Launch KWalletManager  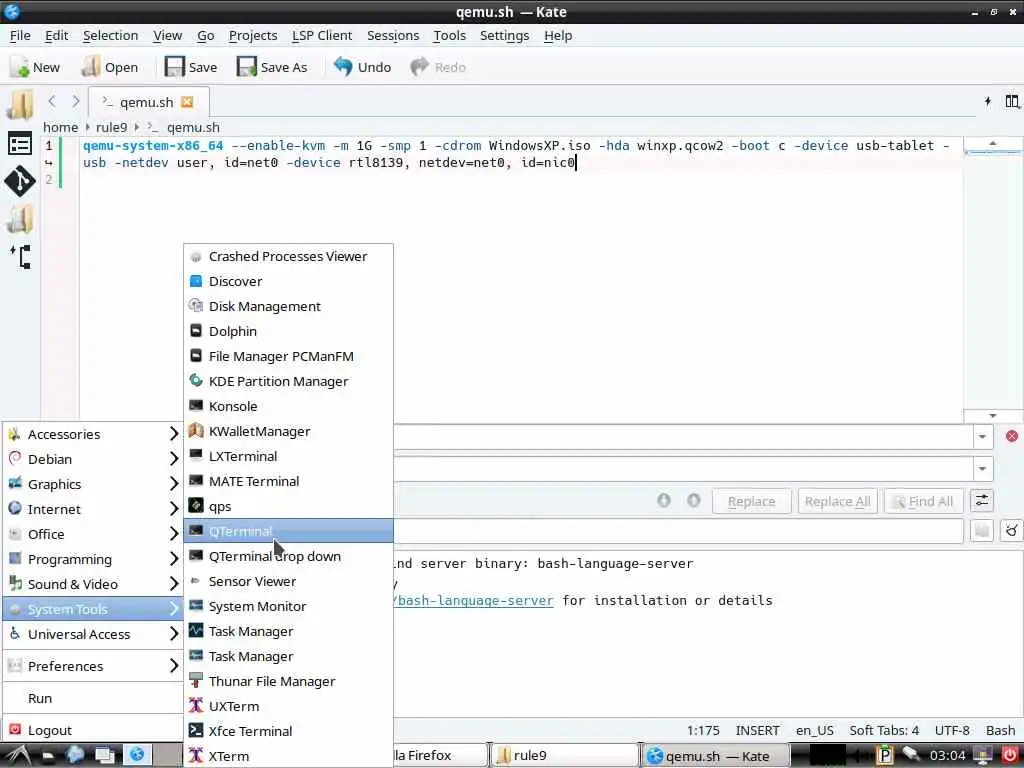click(x=288, y=431)
